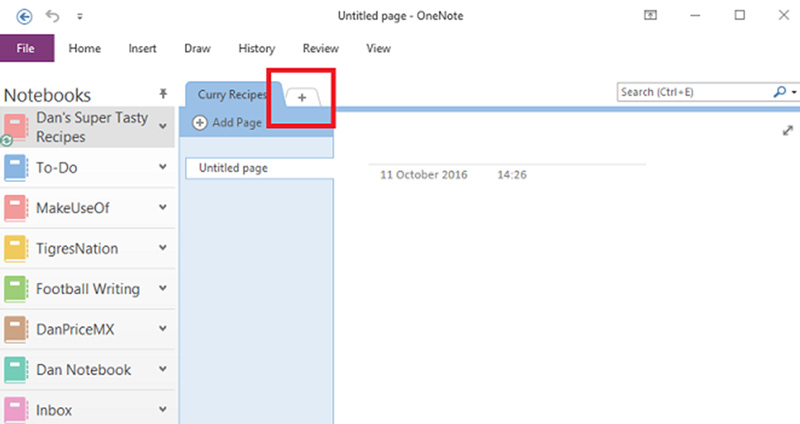Collapse Dan's Super Tasty Recipes notebook

coord(163,126)
